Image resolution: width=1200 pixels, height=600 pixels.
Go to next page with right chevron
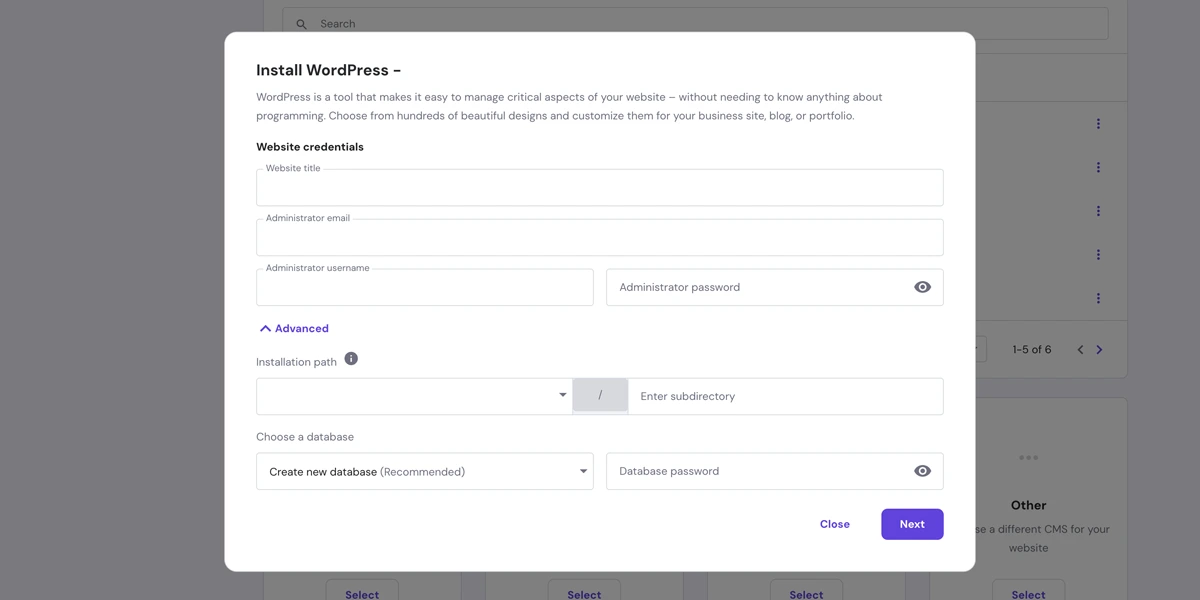coord(1099,350)
